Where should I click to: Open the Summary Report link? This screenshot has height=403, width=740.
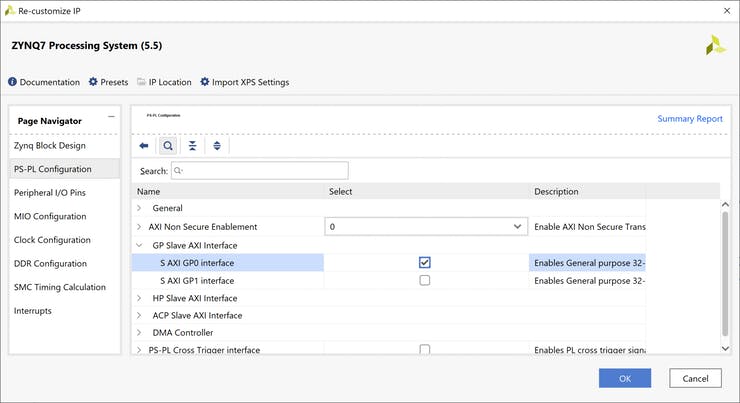point(689,119)
